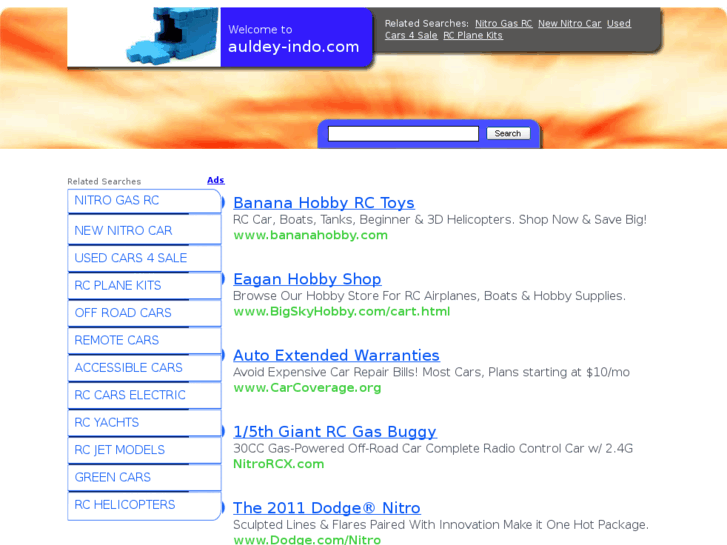Open New Nitro Car link in header

pos(569,23)
